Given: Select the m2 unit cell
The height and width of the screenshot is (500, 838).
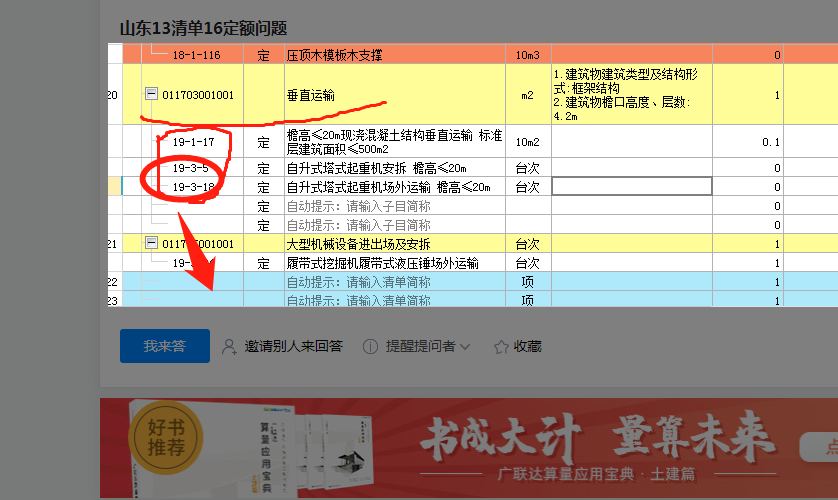Looking at the screenshot, I should click(x=528, y=95).
